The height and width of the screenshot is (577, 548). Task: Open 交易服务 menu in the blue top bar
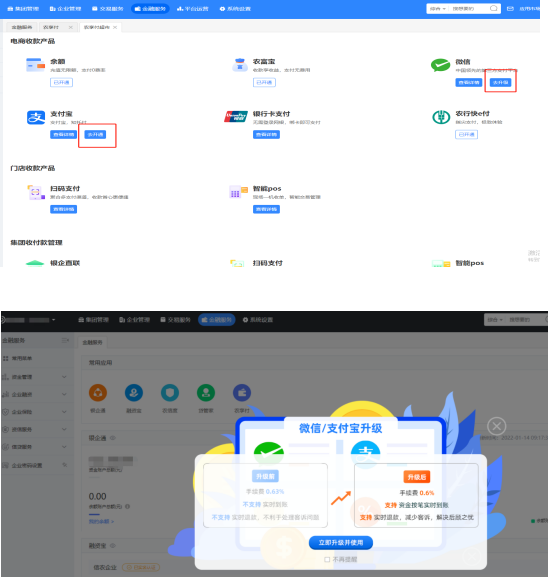point(108,8)
